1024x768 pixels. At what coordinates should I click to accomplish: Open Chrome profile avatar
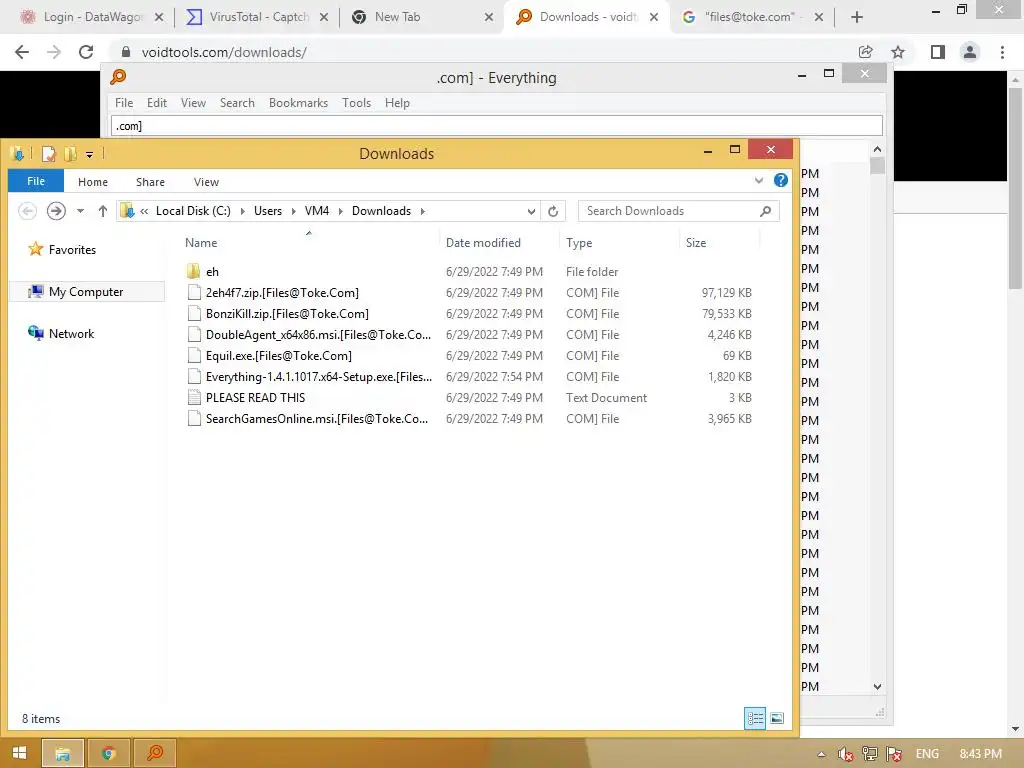coord(970,52)
